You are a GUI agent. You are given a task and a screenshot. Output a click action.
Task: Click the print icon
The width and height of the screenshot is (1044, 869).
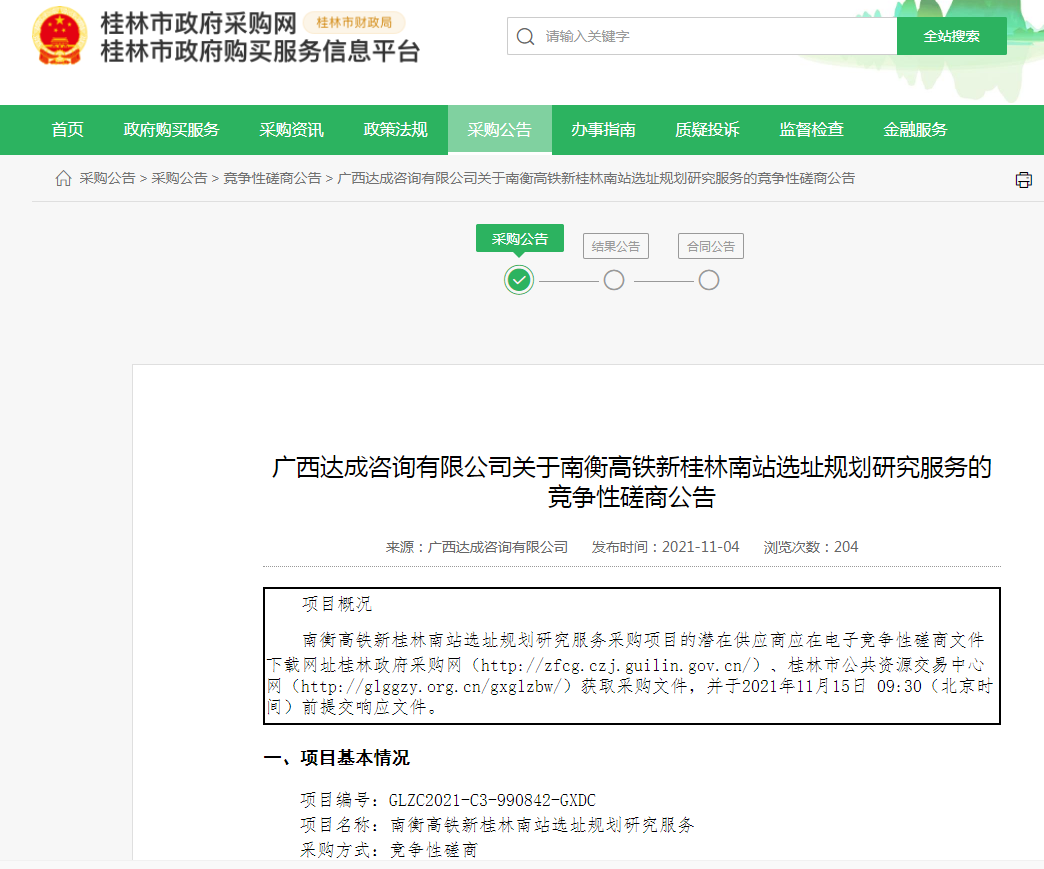(1023, 180)
